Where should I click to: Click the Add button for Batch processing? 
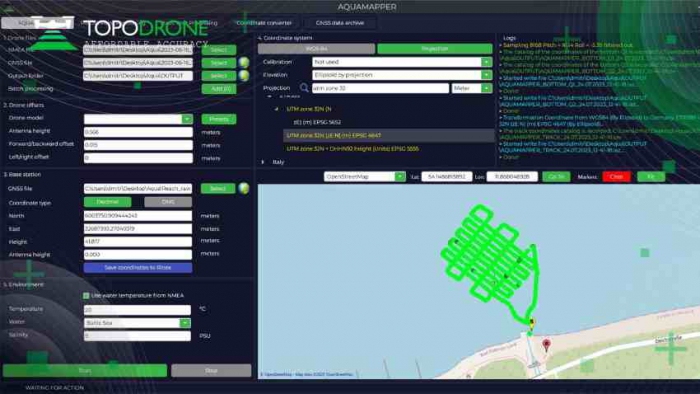(219, 89)
